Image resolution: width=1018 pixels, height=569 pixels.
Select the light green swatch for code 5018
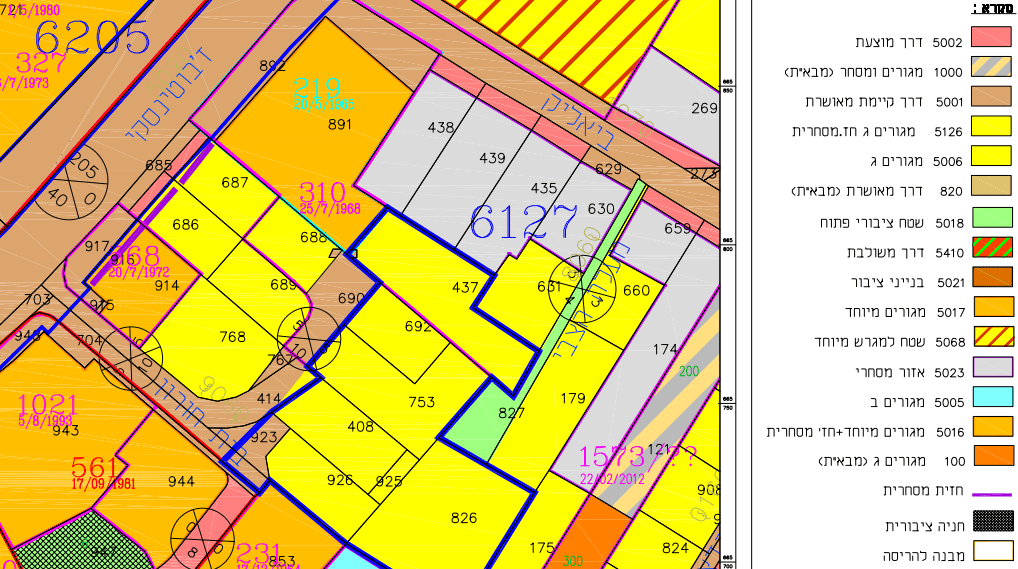tap(992, 218)
